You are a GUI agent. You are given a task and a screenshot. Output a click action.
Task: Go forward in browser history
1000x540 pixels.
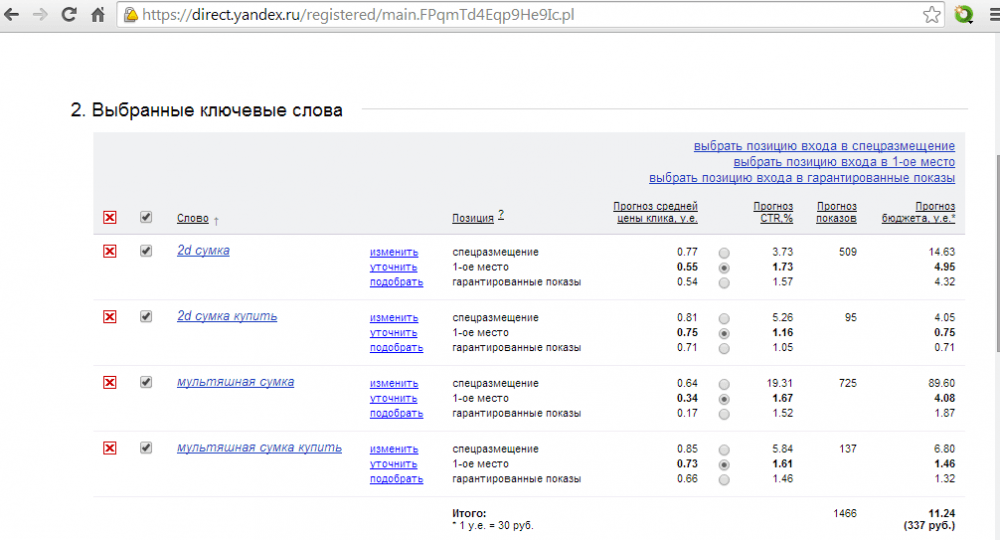tap(40, 15)
